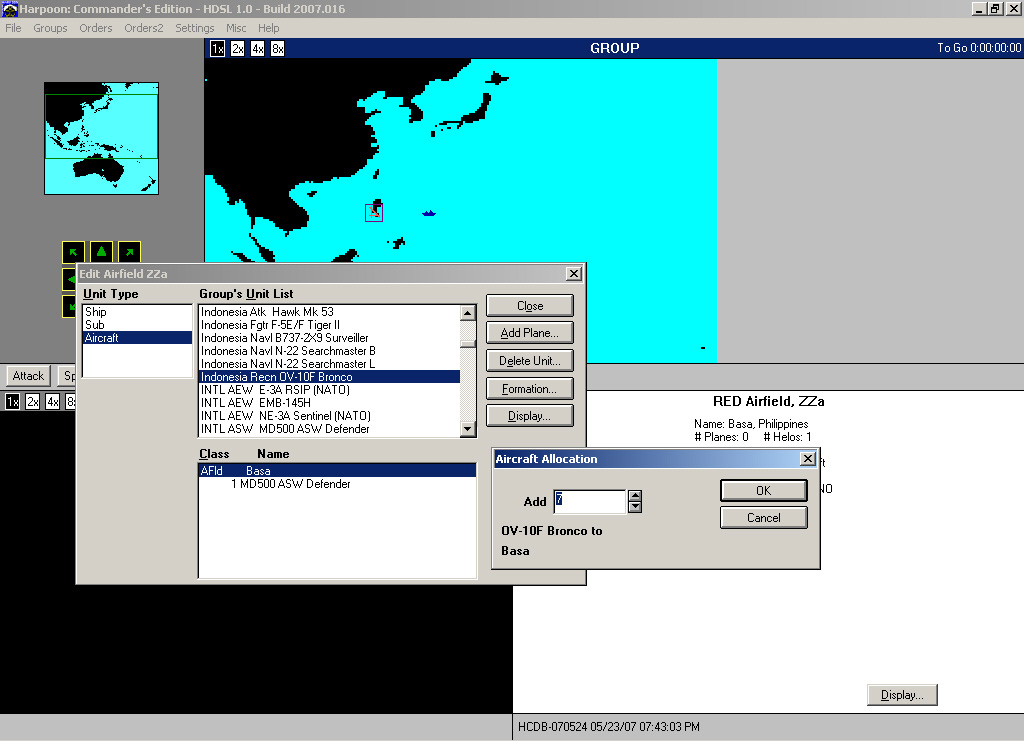This screenshot has height=741, width=1024.
Task: Decrease aircraft count with spinner down arrow
Action: pyautogui.click(x=634, y=507)
